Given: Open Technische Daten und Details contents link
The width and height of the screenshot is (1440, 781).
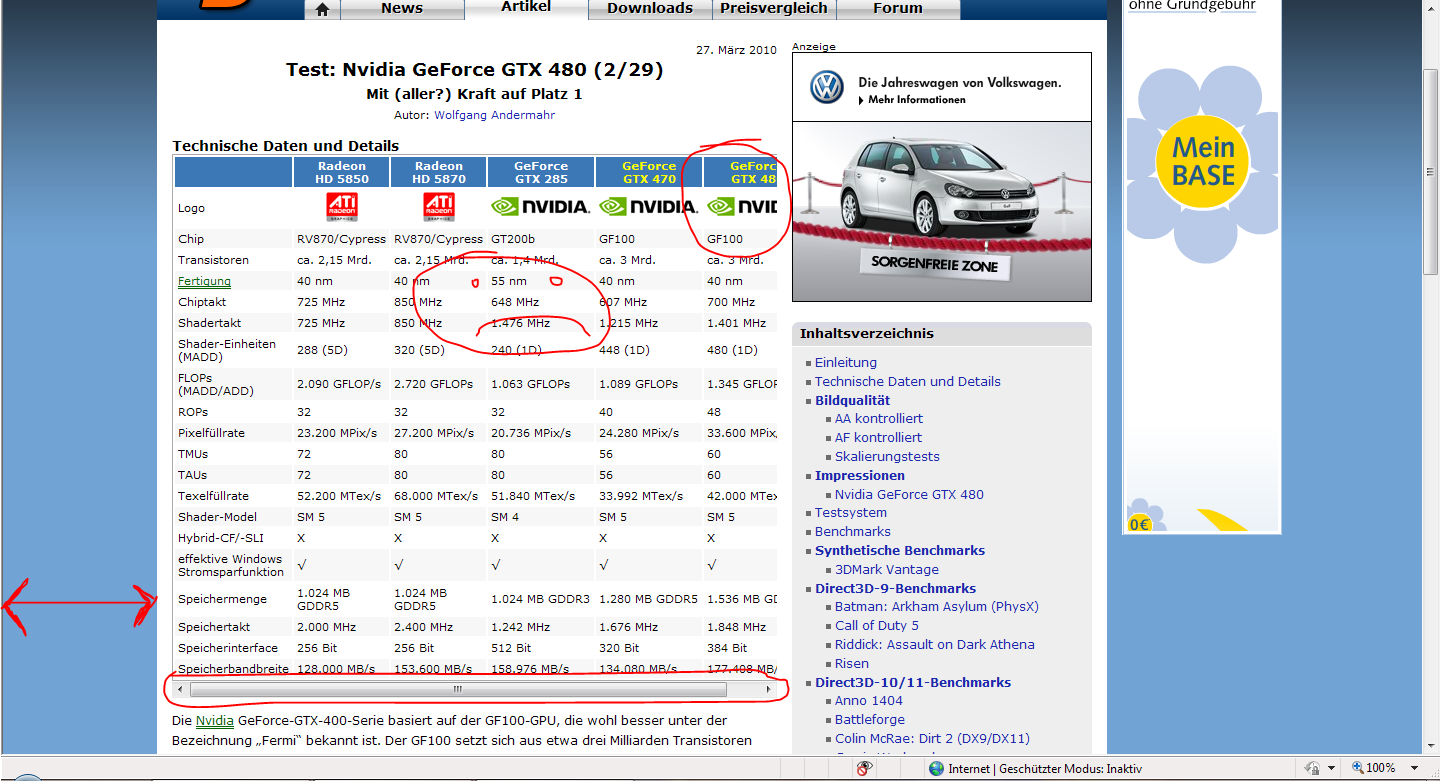Looking at the screenshot, I should pyautogui.click(x=907, y=381).
